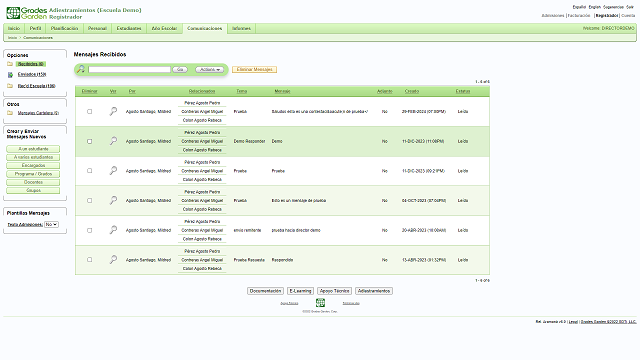The image size is (640, 360).
Task: Select the Demo Responder message checkbox
Action: 89,141
